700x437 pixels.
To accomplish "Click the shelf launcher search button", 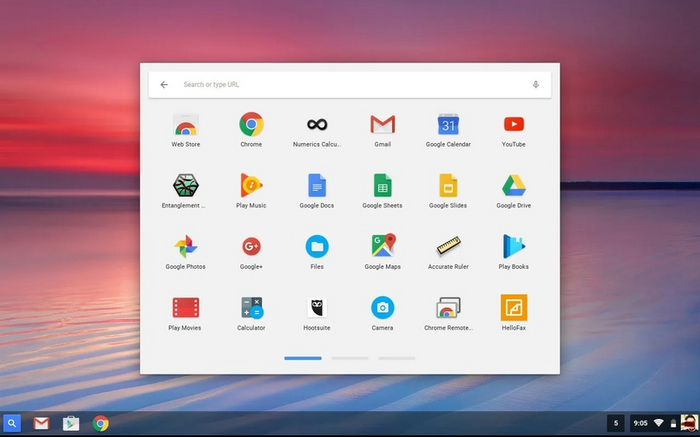I will pyautogui.click(x=12, y=423).
